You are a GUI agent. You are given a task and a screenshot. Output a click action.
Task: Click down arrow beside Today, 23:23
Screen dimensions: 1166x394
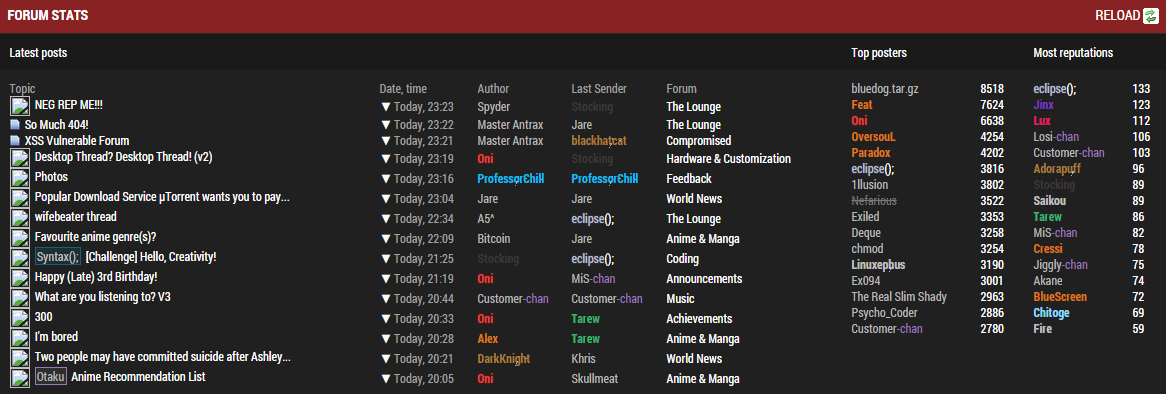(385, 107)
